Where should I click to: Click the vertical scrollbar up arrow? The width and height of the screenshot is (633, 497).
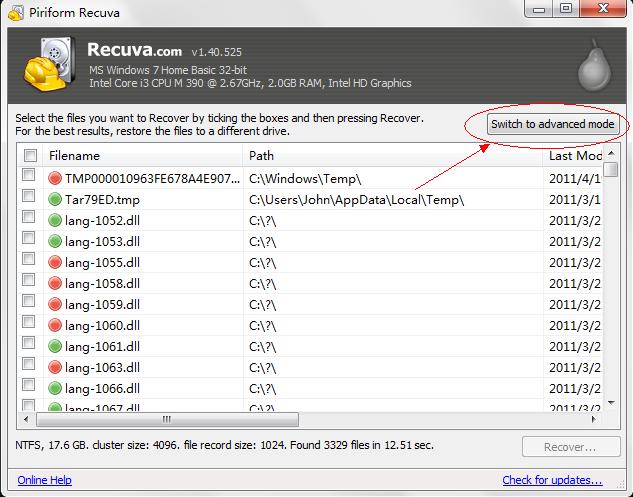[x=611, y=153]
